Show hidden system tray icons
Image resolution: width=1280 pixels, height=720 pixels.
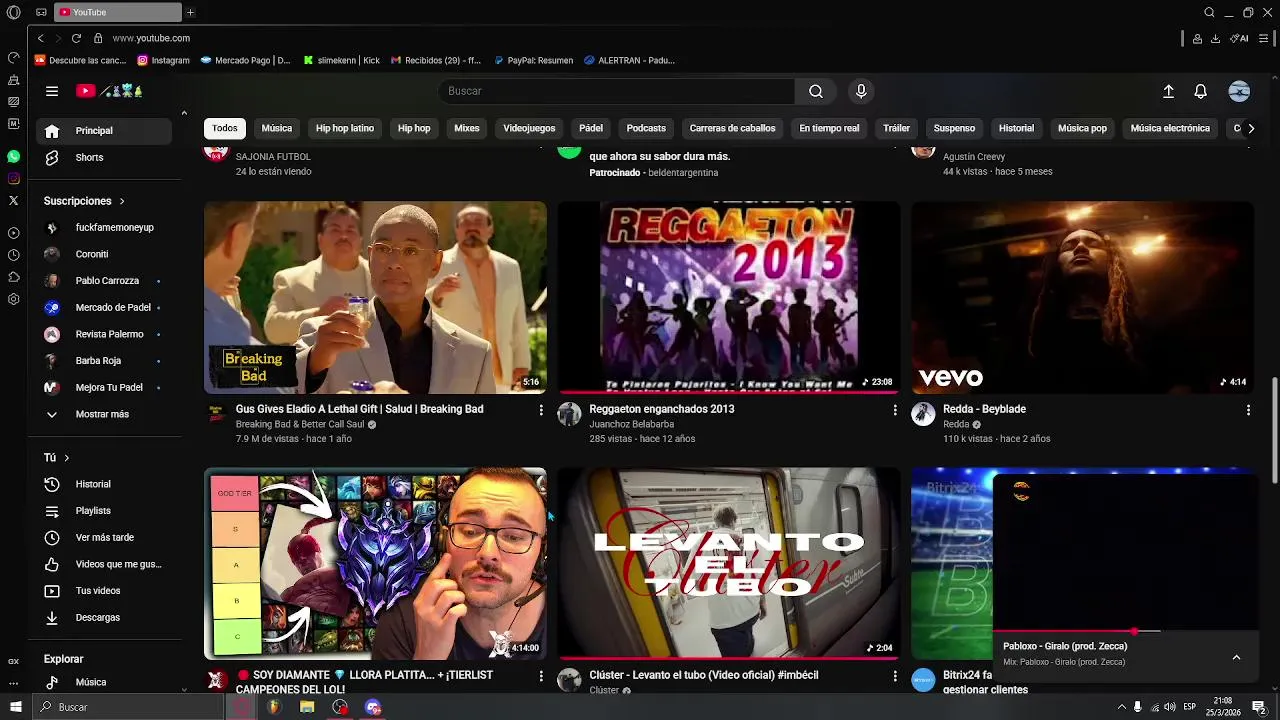pyautogui.click(x=1121, y=707)
